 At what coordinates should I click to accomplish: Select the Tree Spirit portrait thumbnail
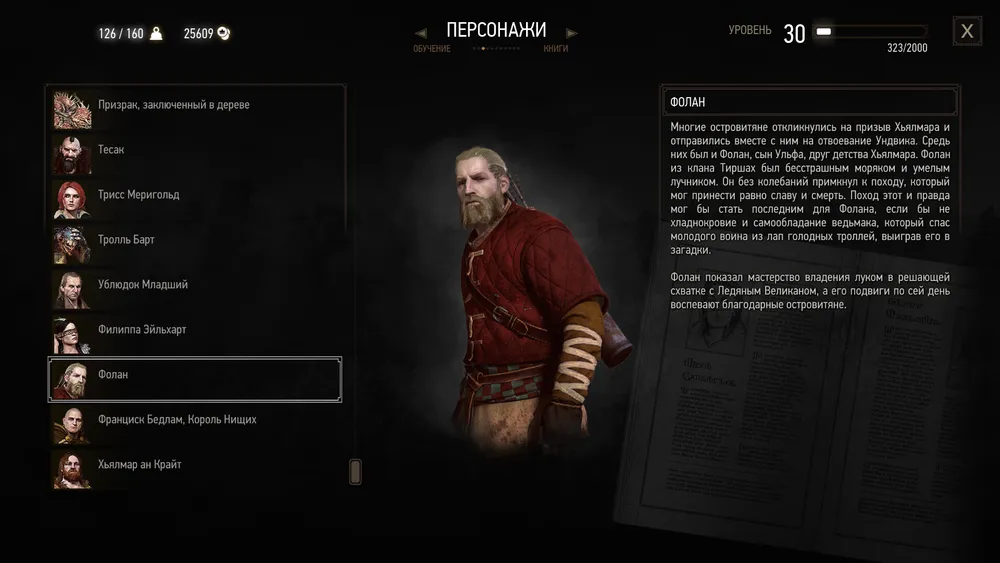[72, 110]
